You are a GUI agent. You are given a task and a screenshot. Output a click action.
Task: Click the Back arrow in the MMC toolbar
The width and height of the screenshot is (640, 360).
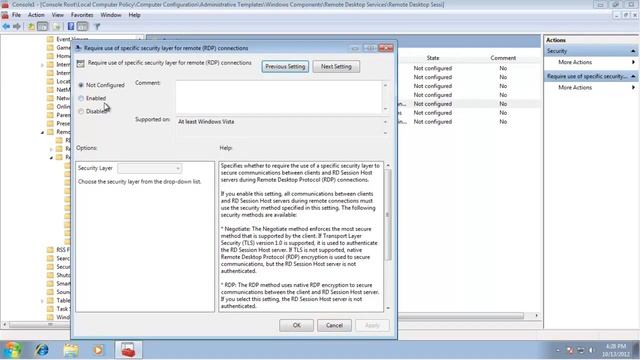tap(6, 27)
